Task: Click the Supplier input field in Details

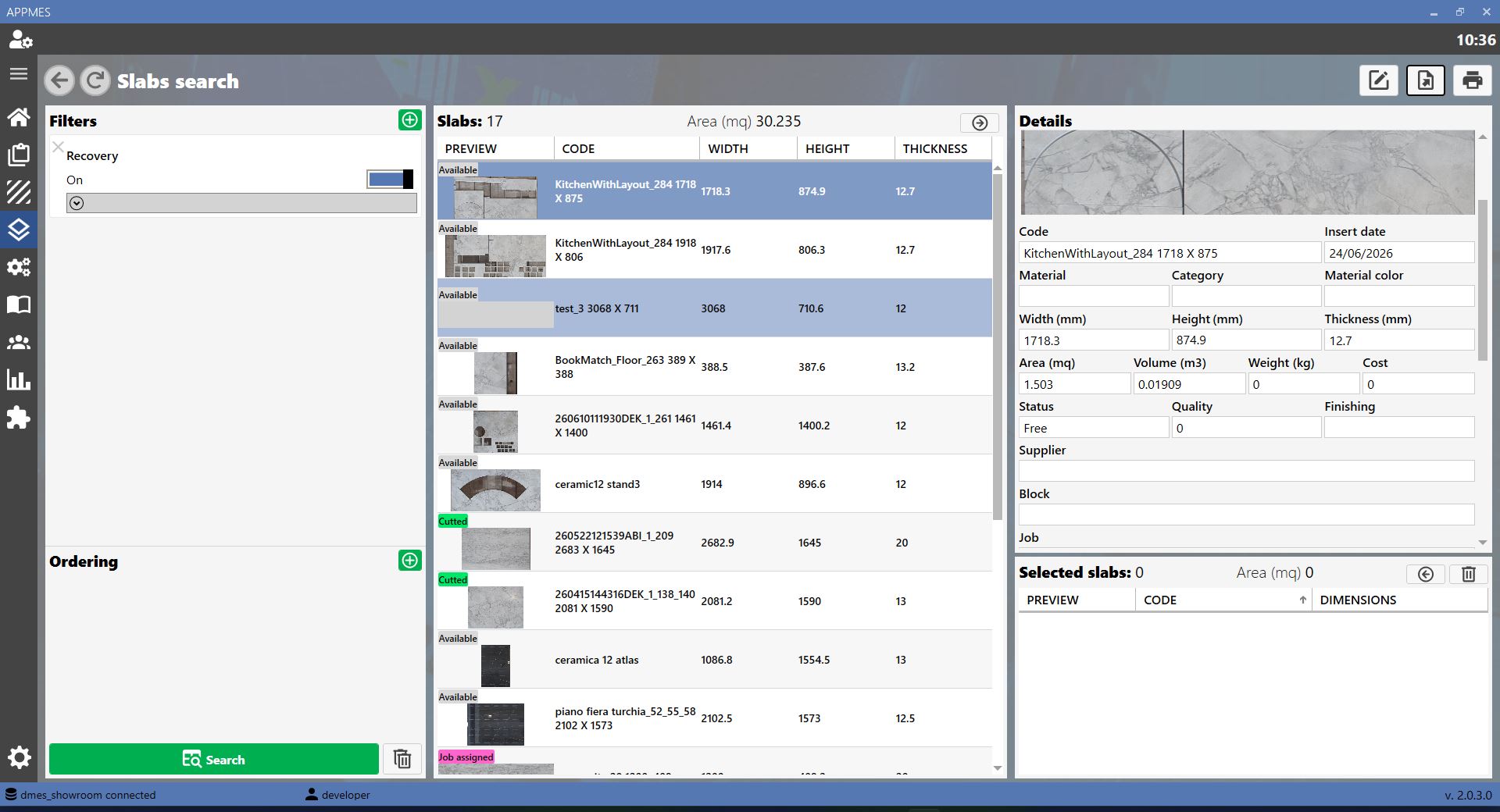Action: click(x=1246, y=471)
